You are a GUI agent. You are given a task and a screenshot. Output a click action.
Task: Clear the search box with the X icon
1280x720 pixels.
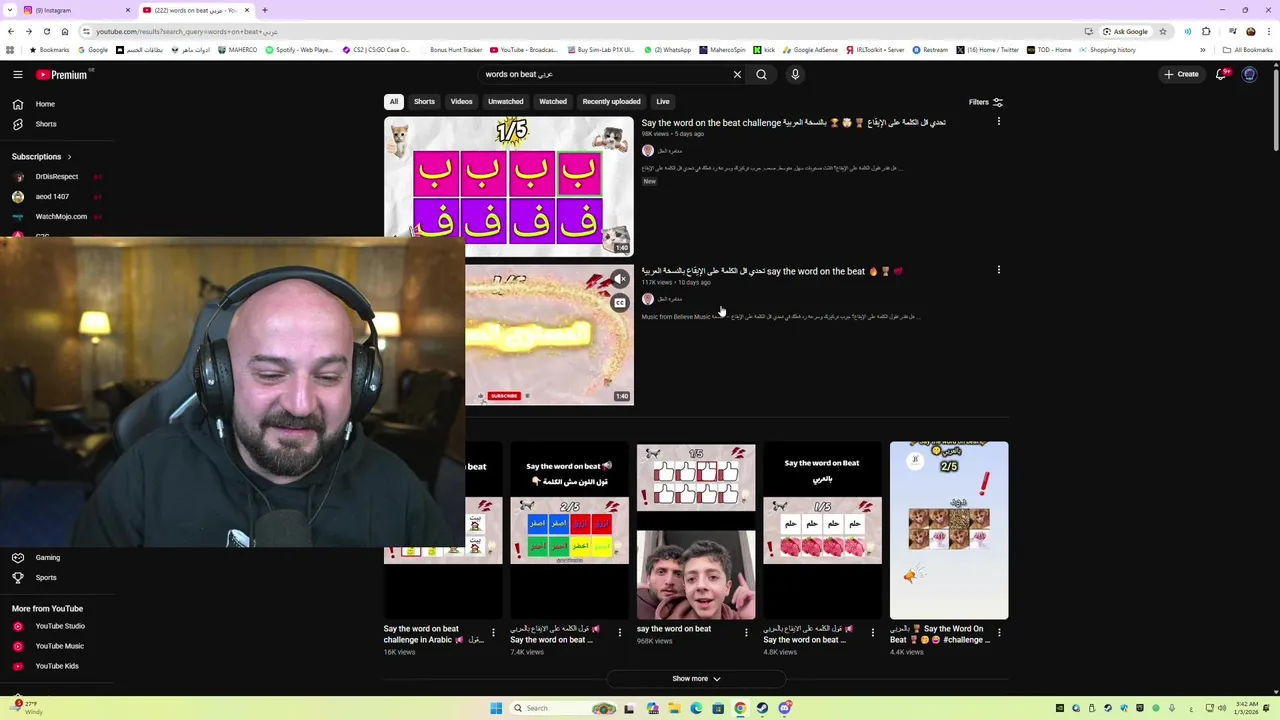point(737,74)
